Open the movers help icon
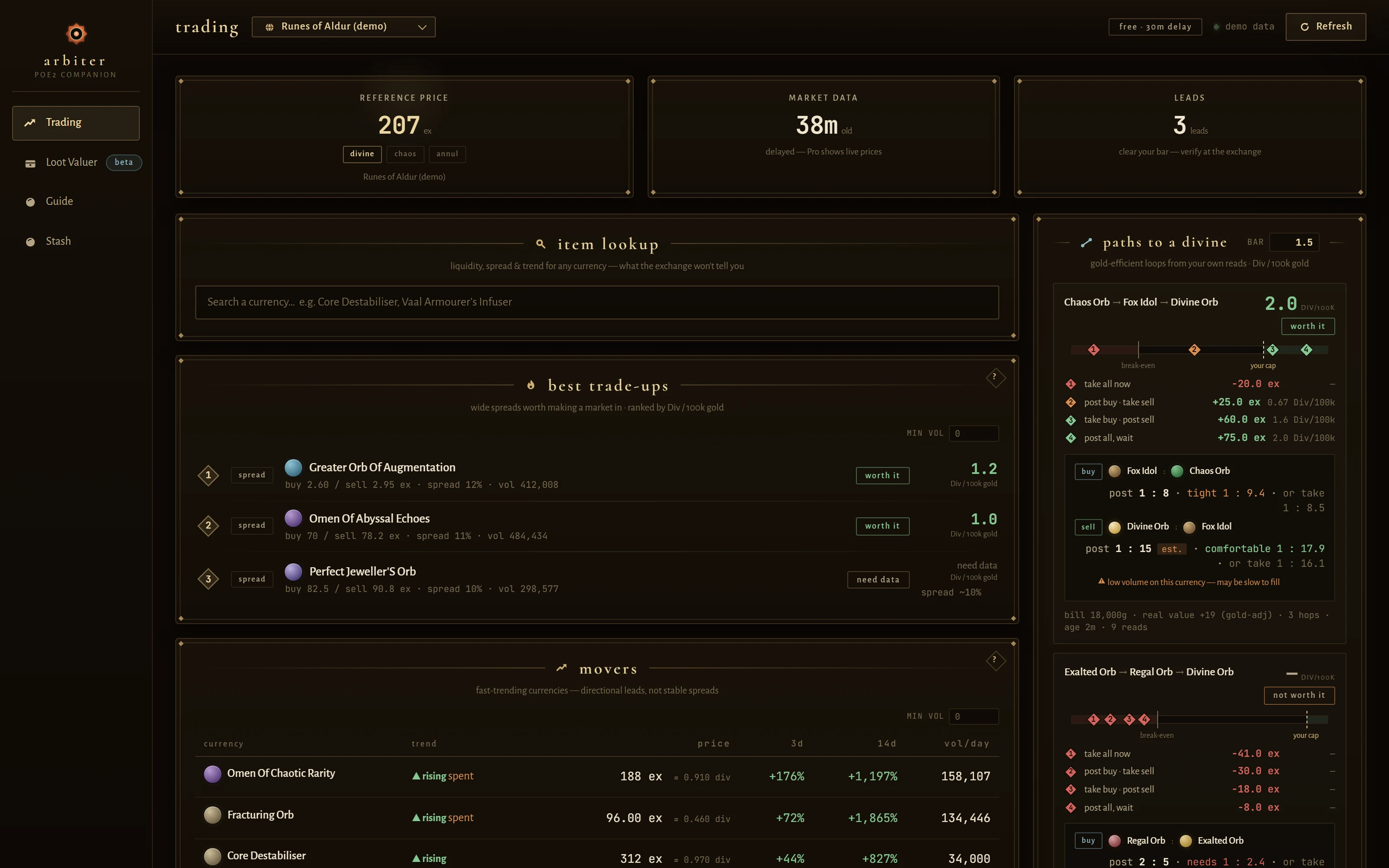This screenshot has height=868, width=1389. 995,660
